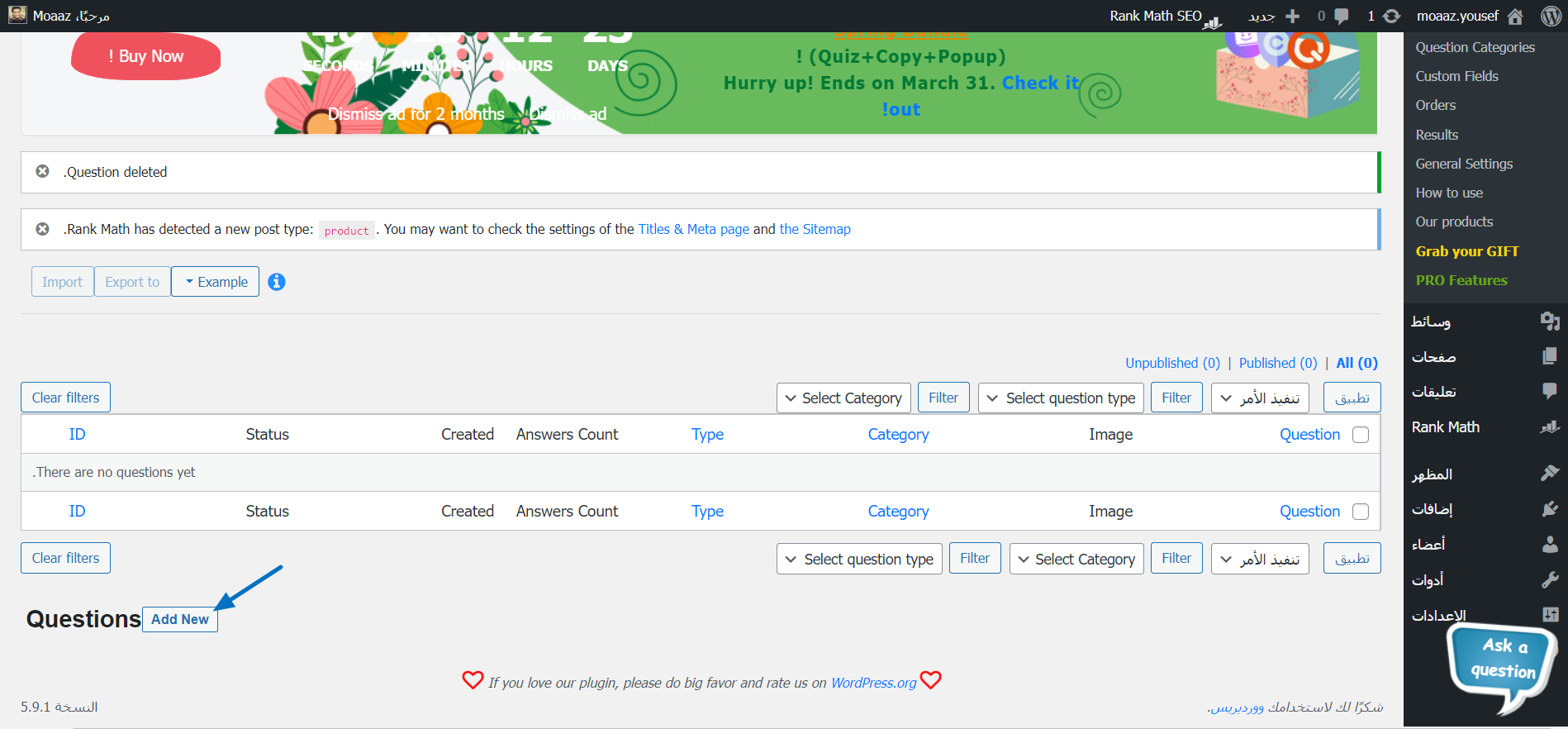Show All (0) questions

[1357, 363]
